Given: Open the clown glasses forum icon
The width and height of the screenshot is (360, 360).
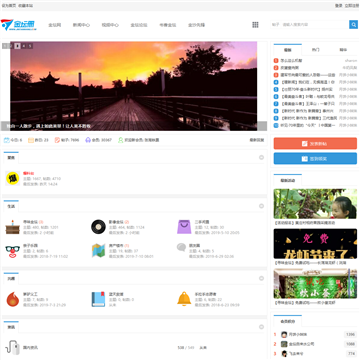Looking at the screenshot, I should (x=13, y=251).
